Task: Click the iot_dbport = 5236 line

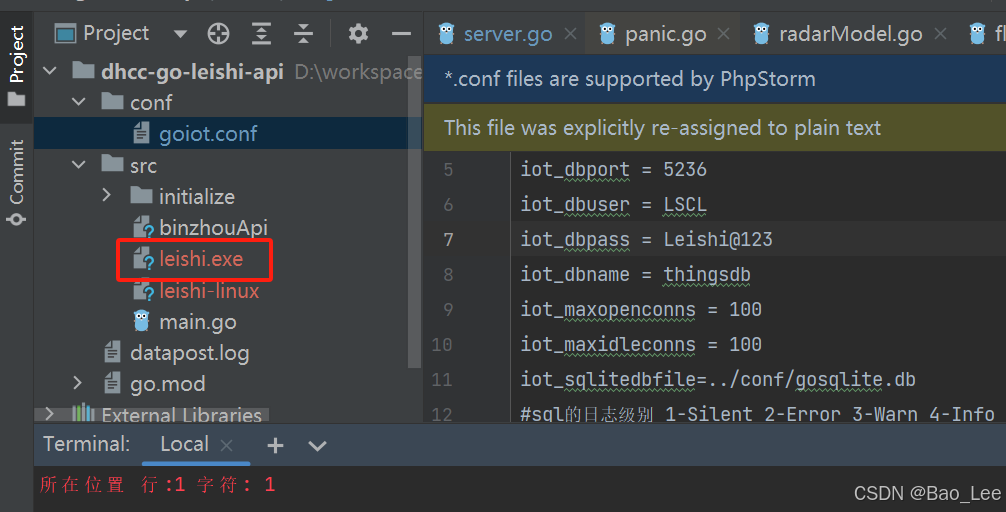Action: pos(613,169)
